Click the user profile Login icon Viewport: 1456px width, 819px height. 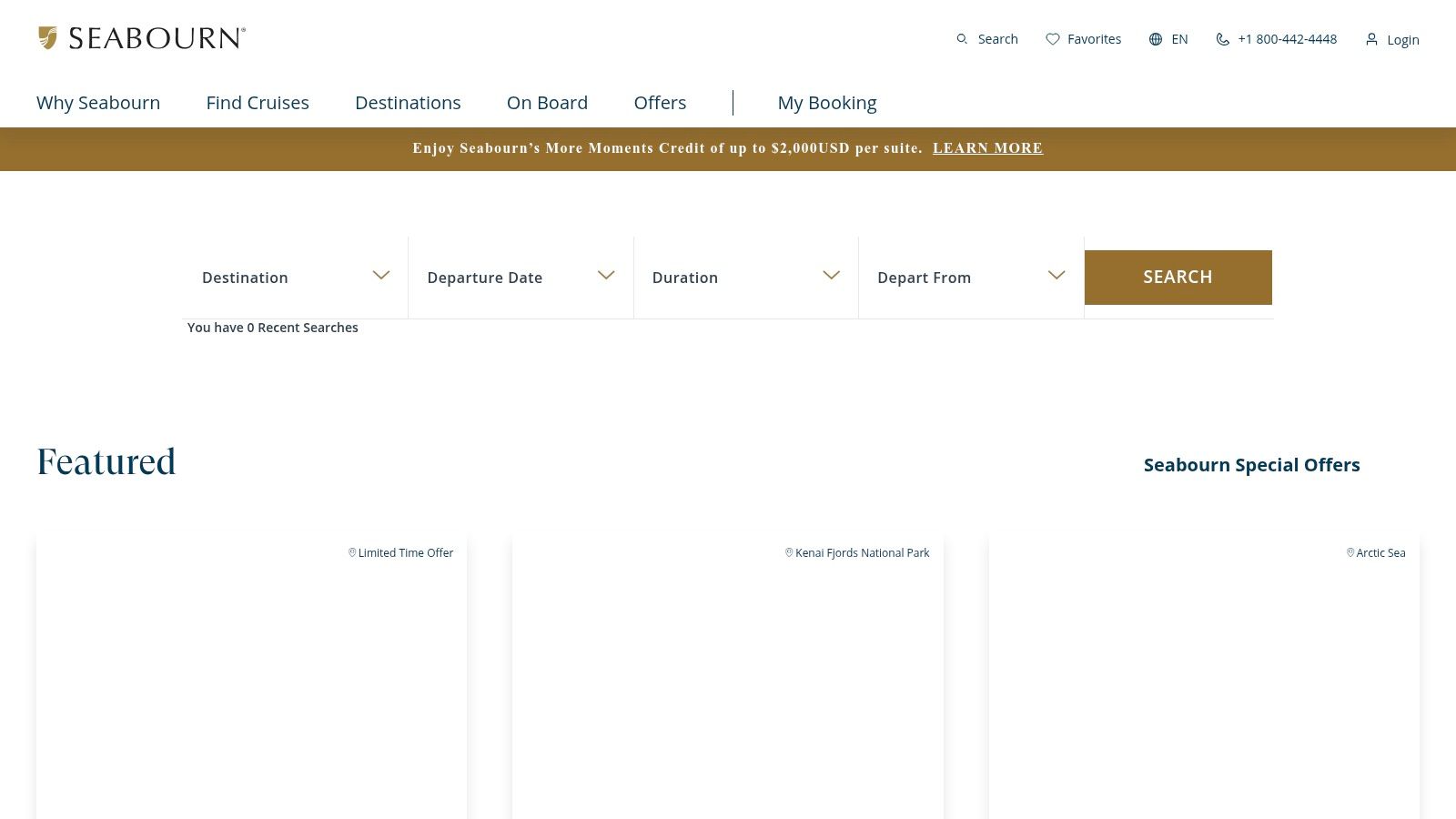pyautogui.click(x=1371, y=39)
